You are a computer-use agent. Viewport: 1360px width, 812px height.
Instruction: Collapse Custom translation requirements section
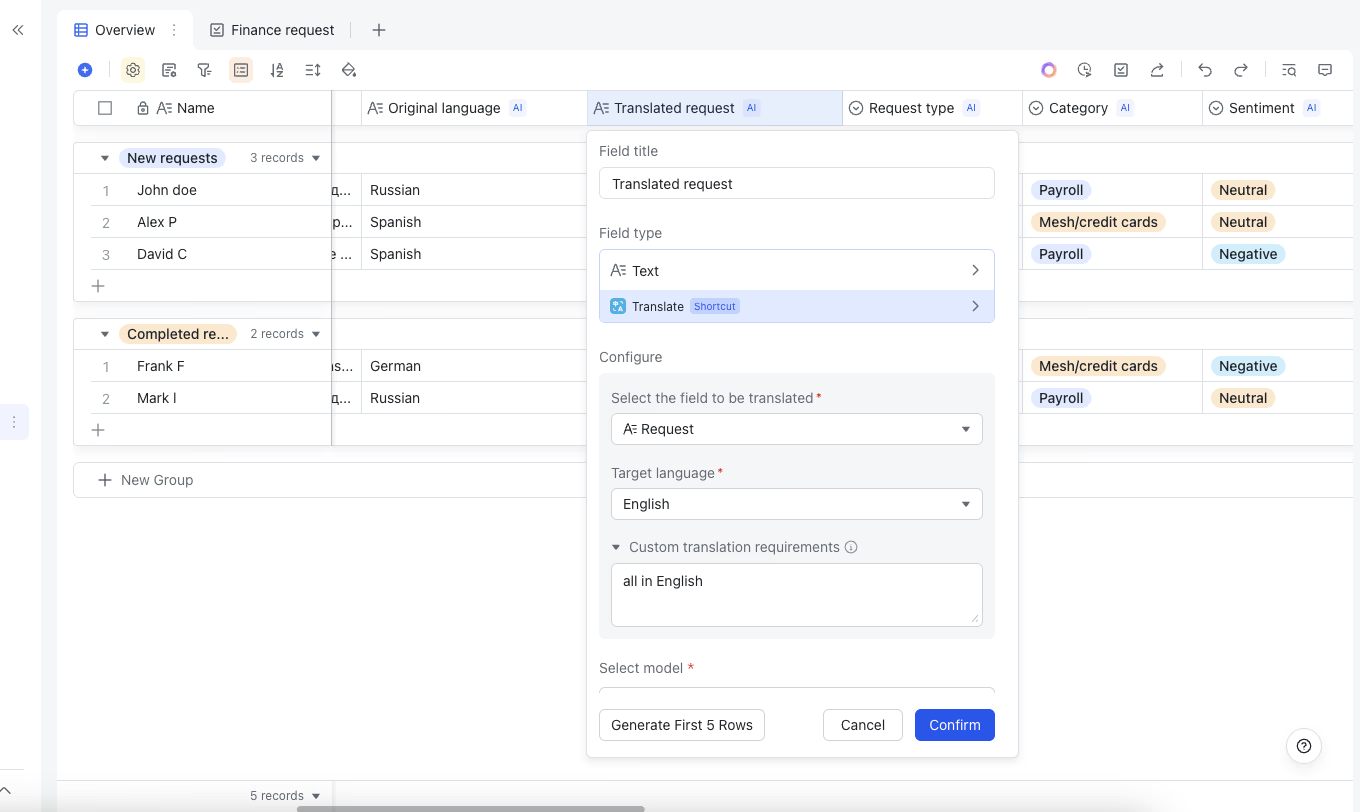(x=616, y=548)
